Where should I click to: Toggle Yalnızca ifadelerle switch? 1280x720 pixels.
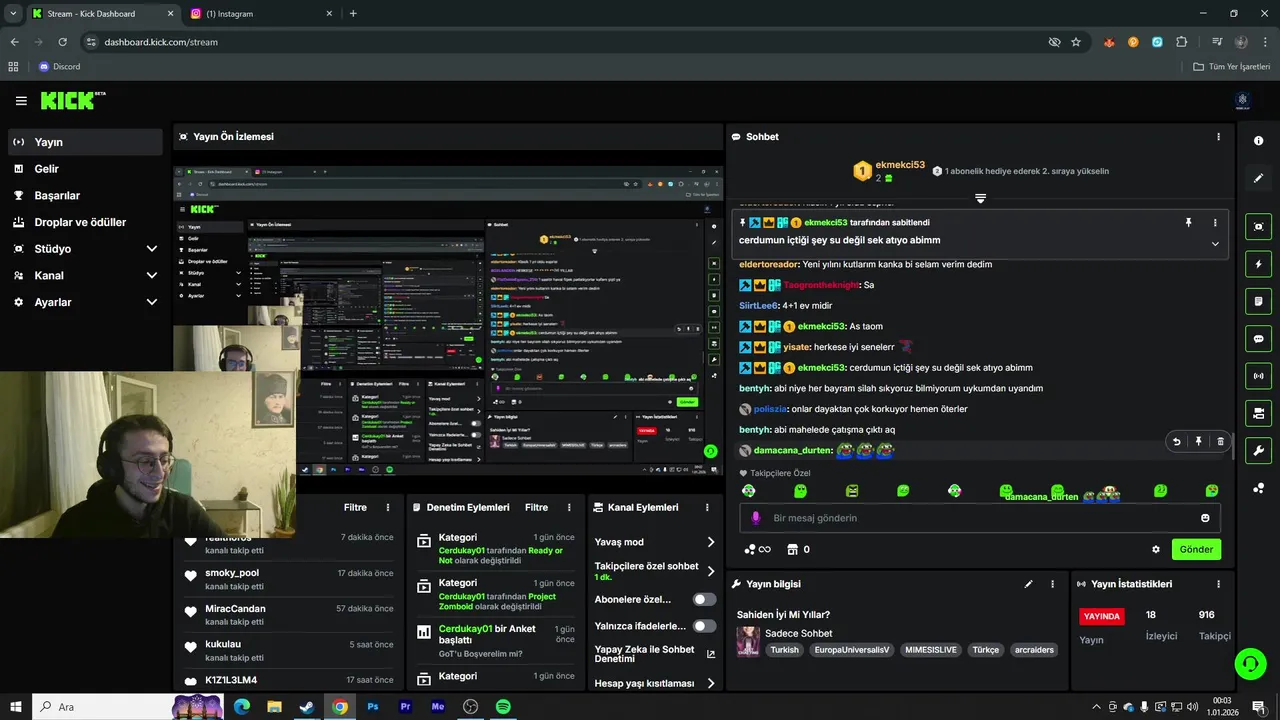(705, 626)
